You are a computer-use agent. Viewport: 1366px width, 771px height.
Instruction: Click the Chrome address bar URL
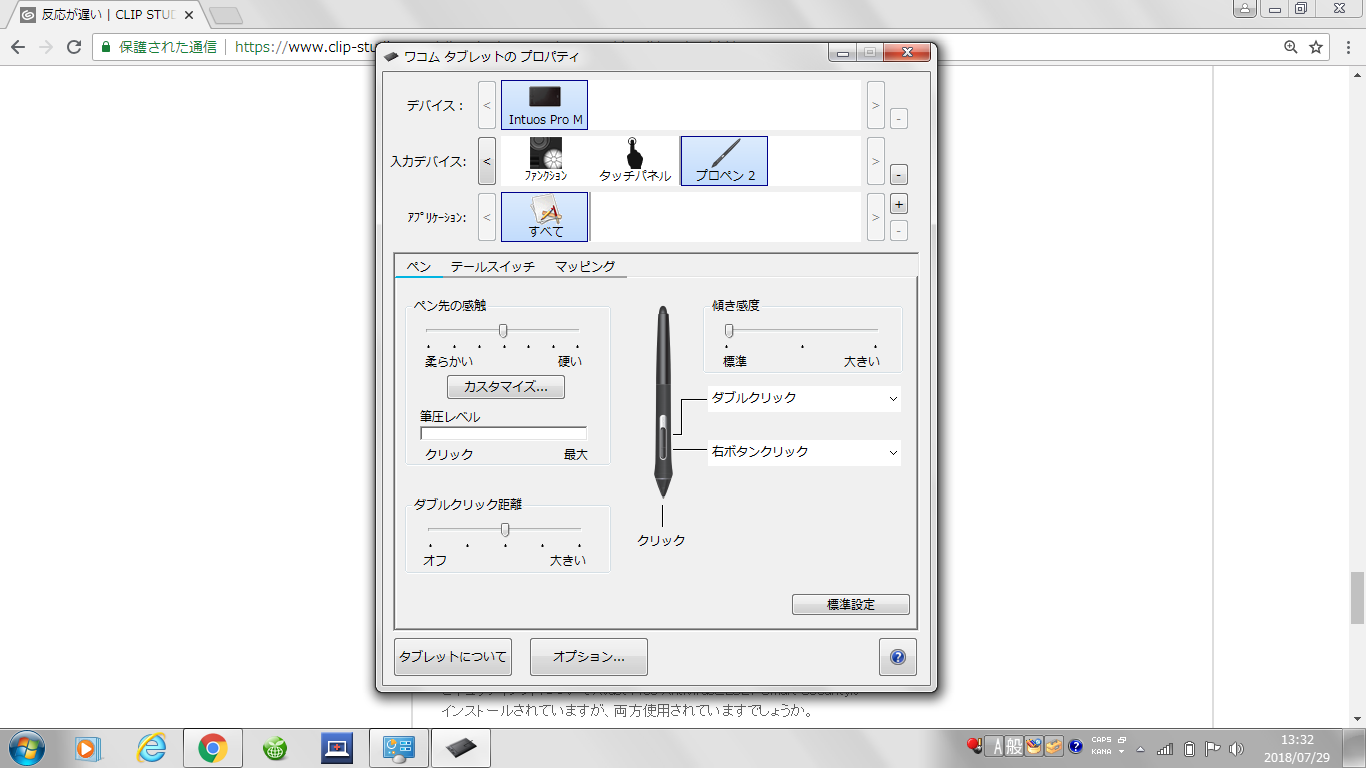point(307,47)
